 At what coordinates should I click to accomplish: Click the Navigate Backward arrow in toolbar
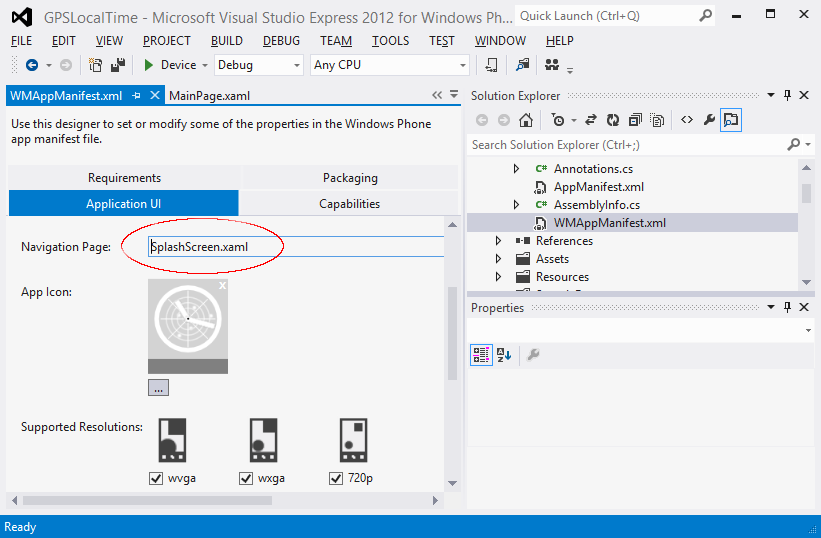pos(32,65)
